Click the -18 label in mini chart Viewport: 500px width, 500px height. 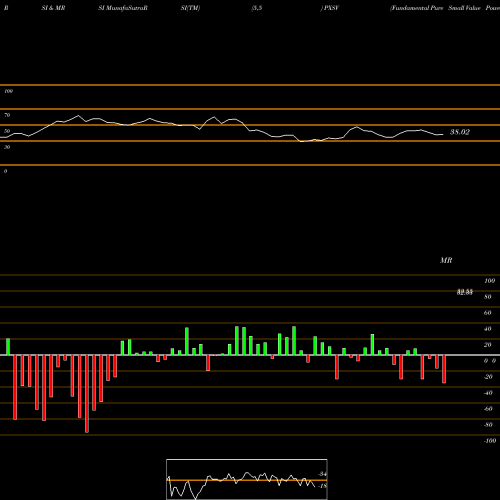(322, 486)
